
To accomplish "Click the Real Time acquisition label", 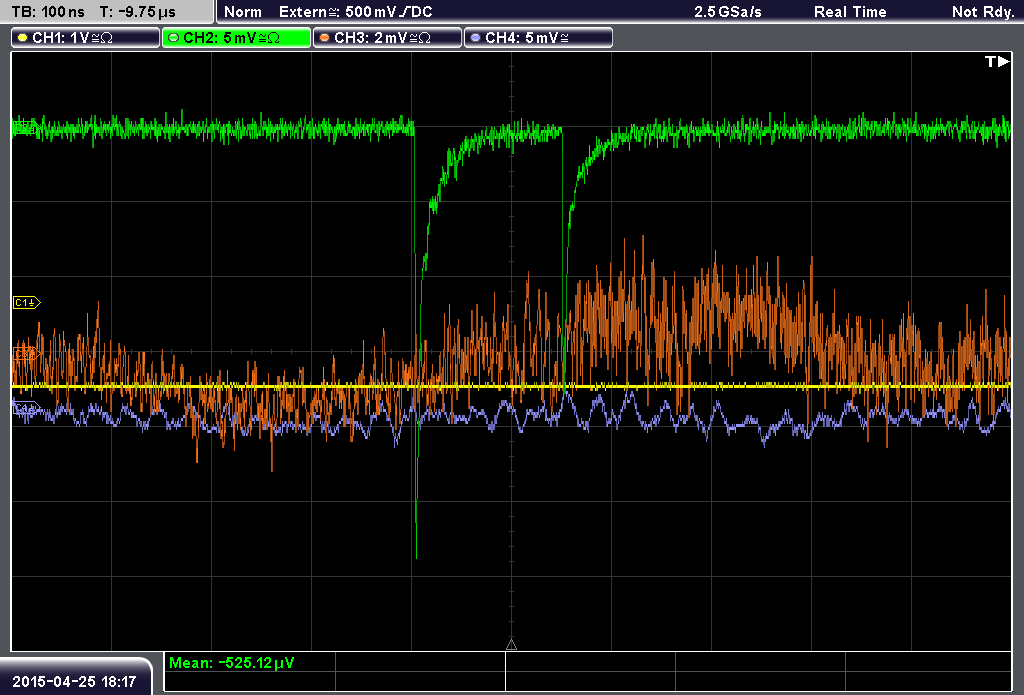I will coord(850,12).
